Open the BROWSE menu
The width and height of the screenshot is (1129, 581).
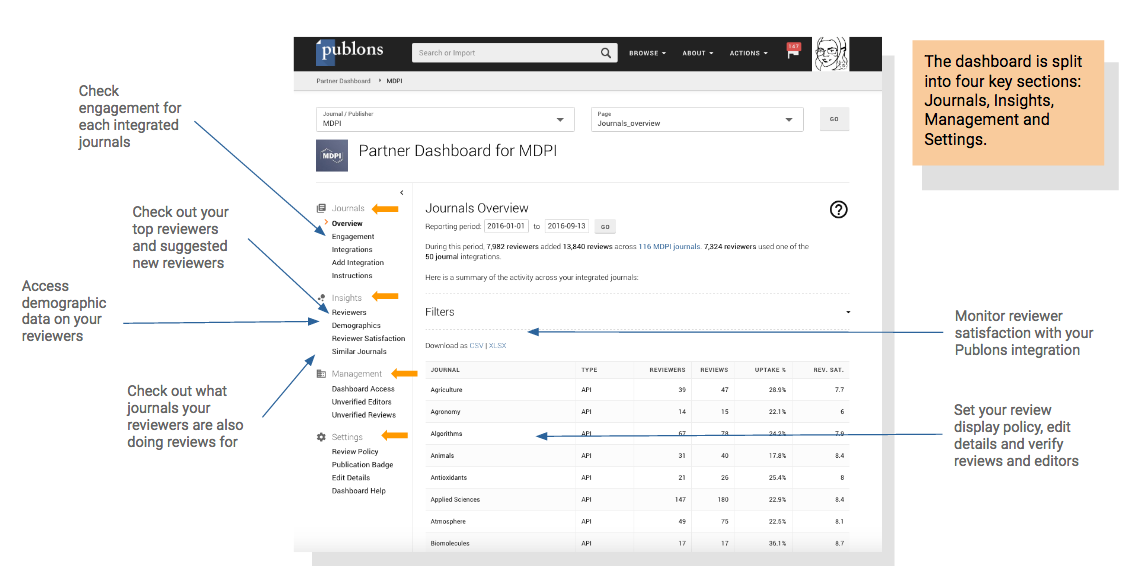(x=647, y=53)
